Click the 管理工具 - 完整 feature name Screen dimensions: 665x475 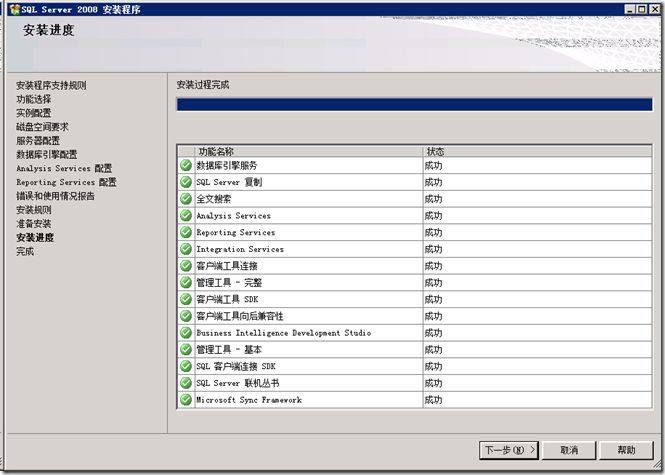coord(229,283)
